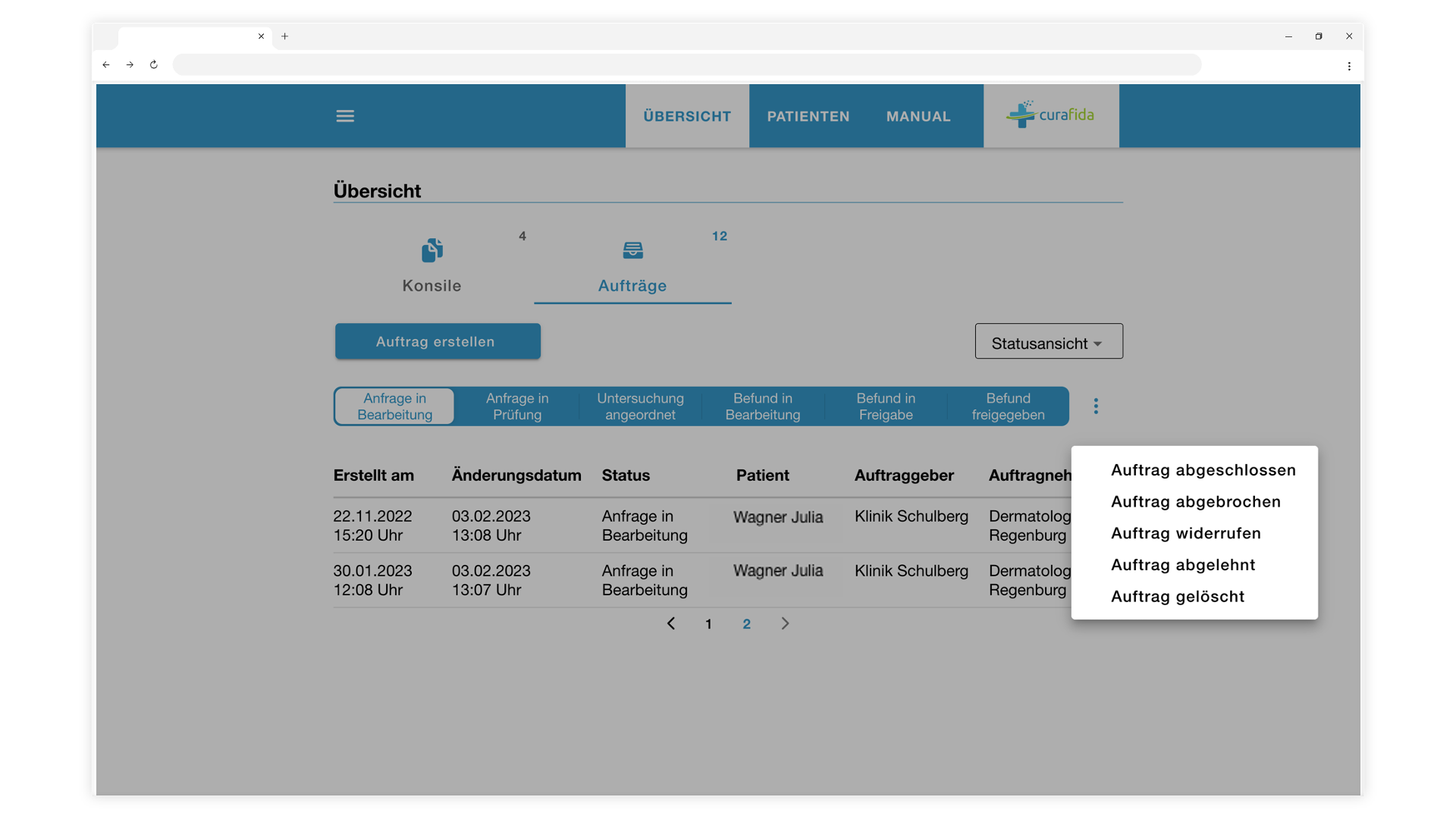Click the Patient column header
Viewport: 1456px width, 819px height.
pos(763,475)
